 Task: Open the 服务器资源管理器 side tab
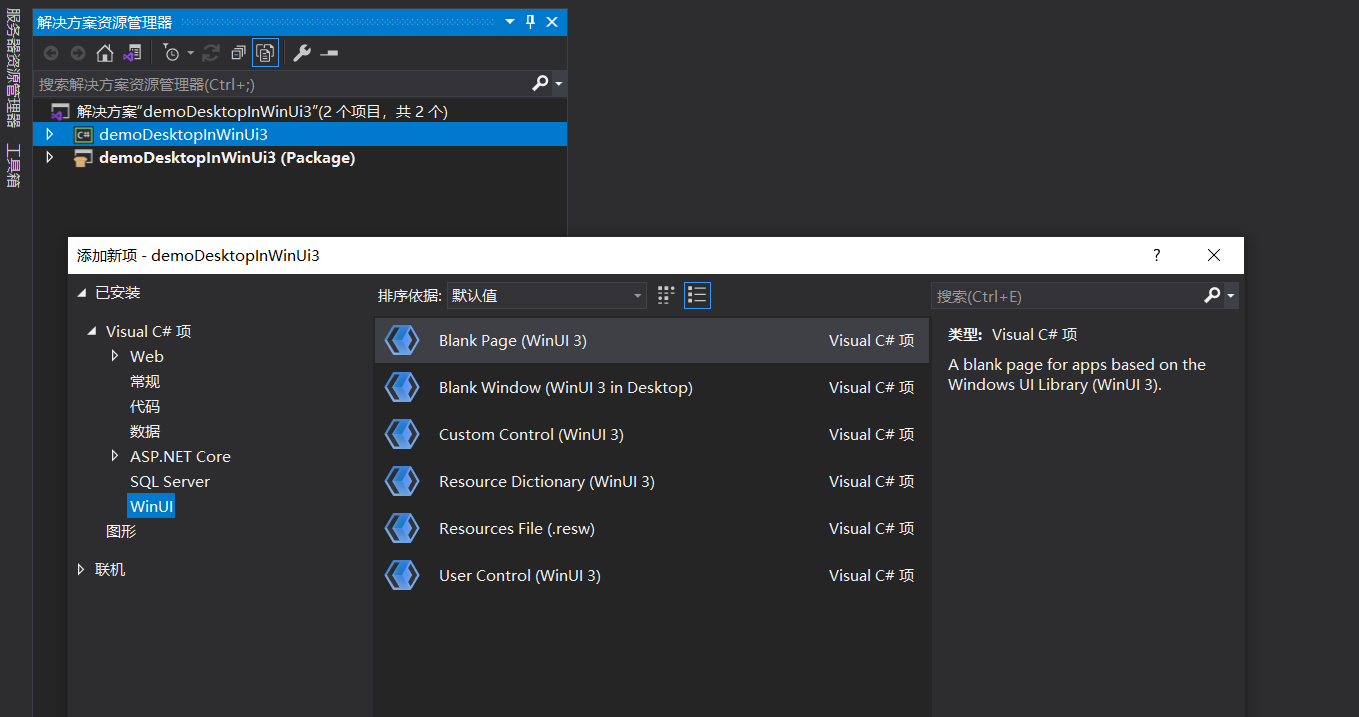(x=14, y=68)
